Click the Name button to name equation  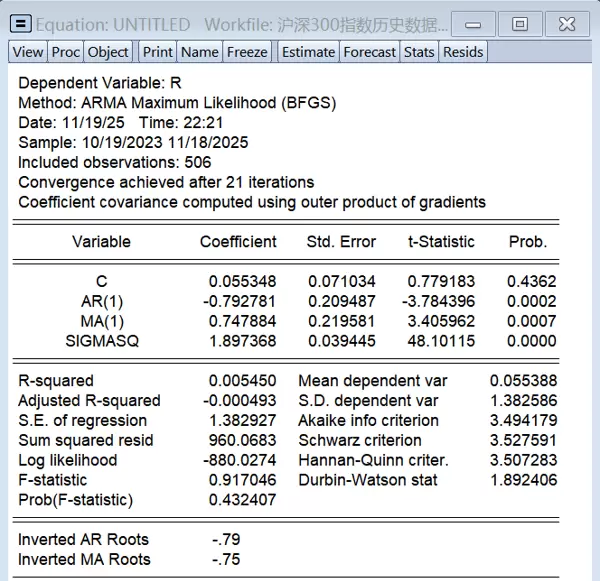coord(200,52)
